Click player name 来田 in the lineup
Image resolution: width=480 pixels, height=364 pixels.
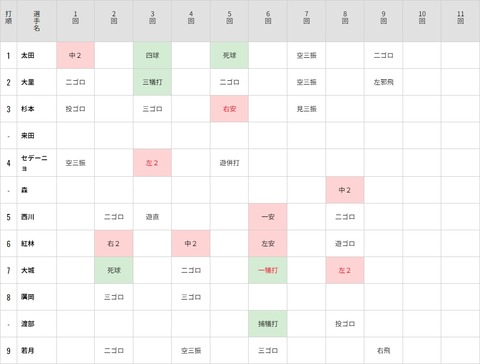point(28,135)
